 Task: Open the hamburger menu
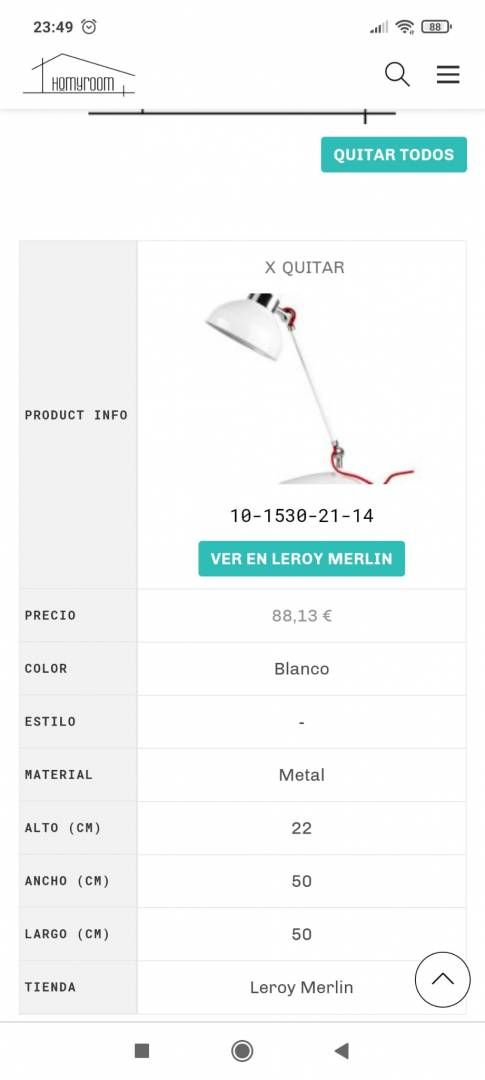[448, 74]
